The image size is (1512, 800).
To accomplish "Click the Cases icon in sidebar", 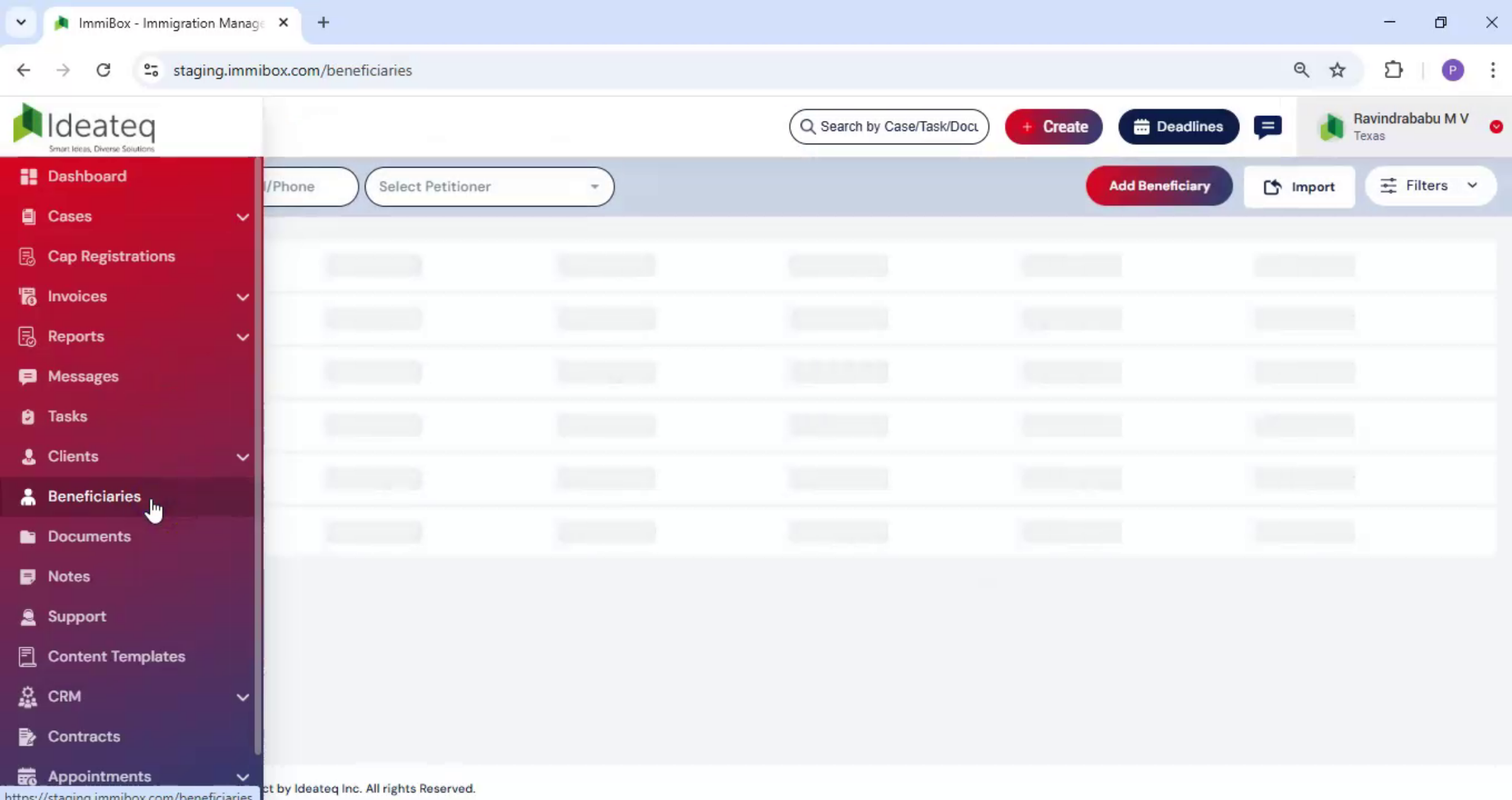I will click(28, 216).
